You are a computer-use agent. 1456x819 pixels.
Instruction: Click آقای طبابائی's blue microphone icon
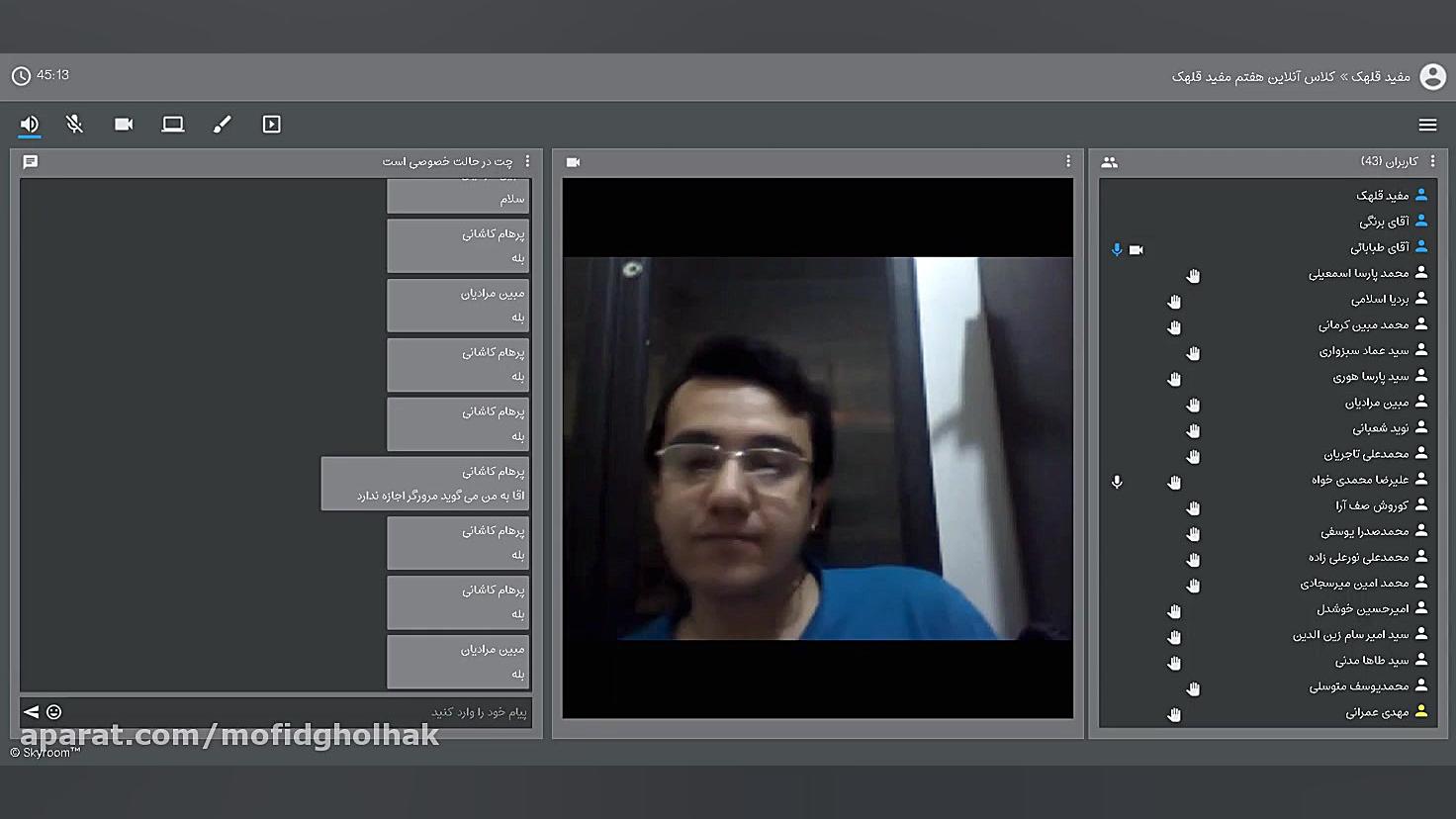[x=1117, y=250]
